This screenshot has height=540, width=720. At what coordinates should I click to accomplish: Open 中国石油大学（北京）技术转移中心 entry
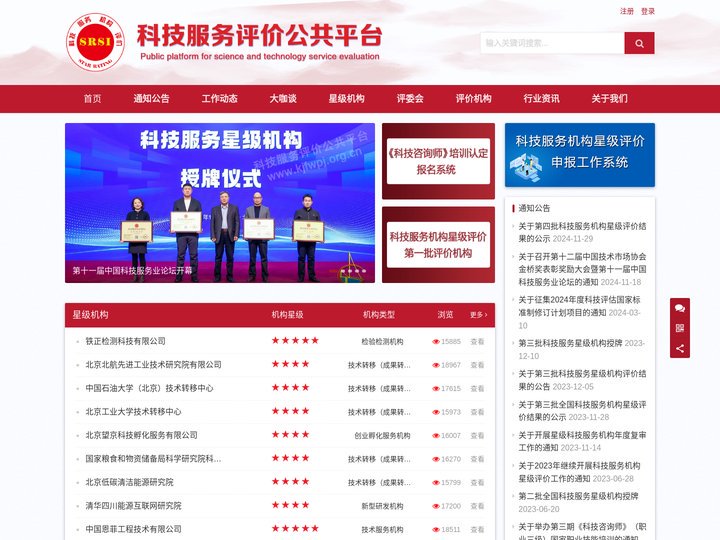point(149,388)
